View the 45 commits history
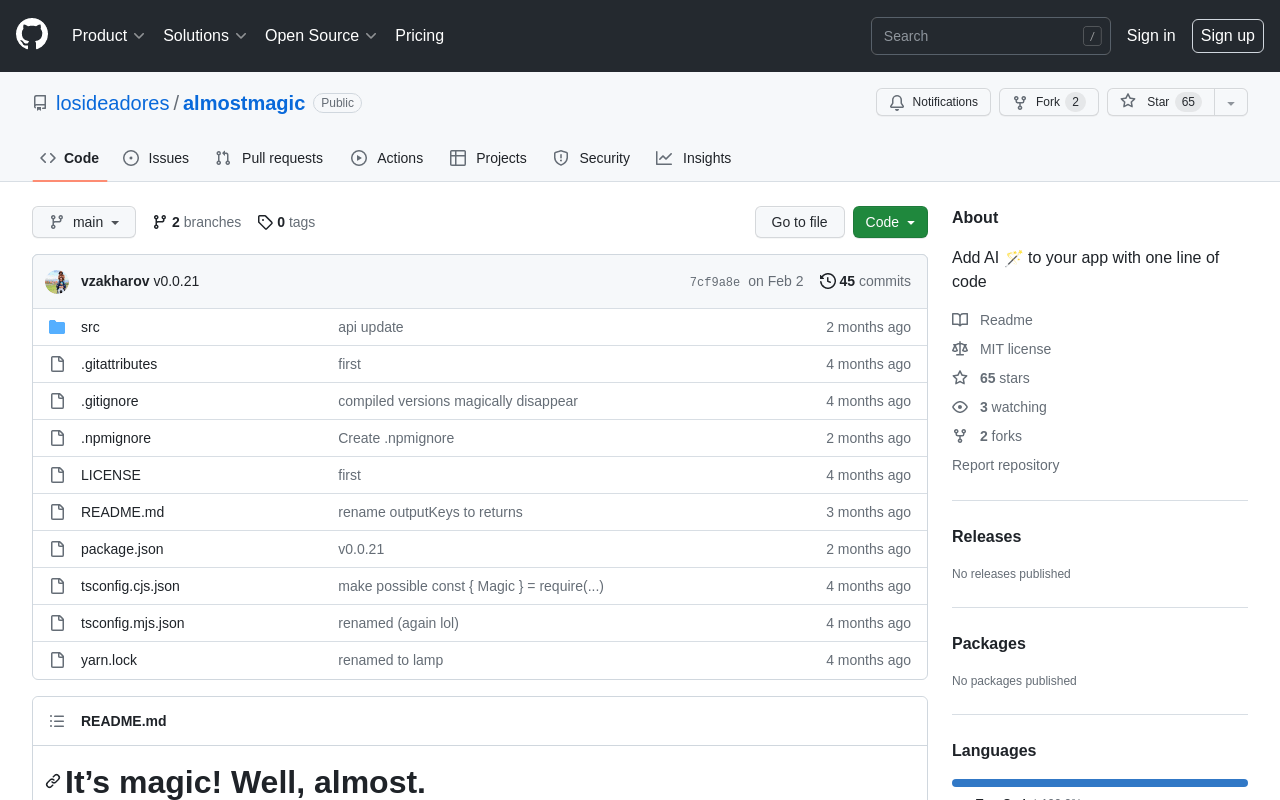Screen dimensions: 1280x800 point(865,281)
